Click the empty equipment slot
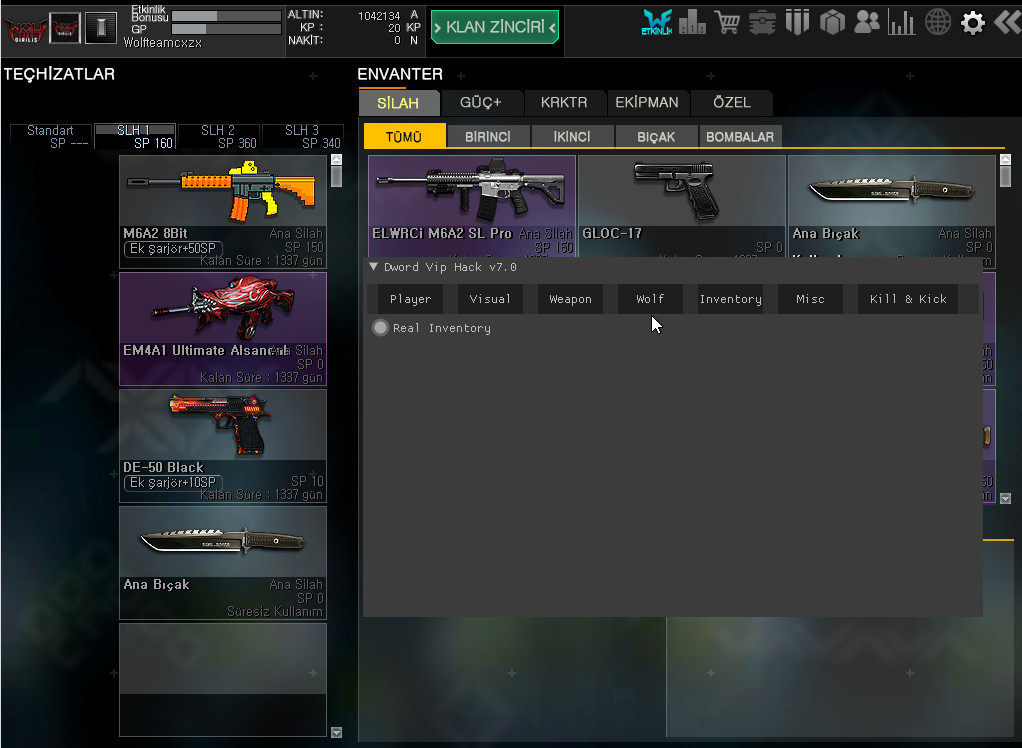The image size is (1022, 748). coord(223,680)
